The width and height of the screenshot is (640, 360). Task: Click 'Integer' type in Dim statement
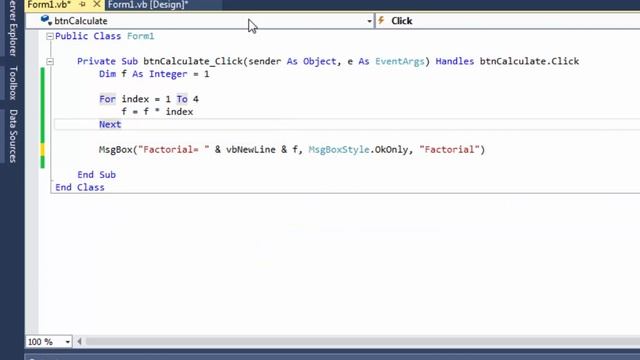pyautogui.click(x=168, y=74)
